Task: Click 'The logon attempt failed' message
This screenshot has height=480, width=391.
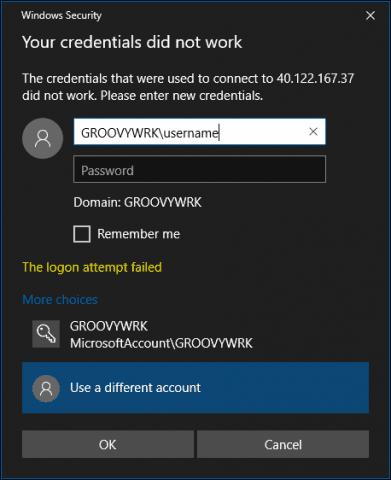Action: point(92,267)
